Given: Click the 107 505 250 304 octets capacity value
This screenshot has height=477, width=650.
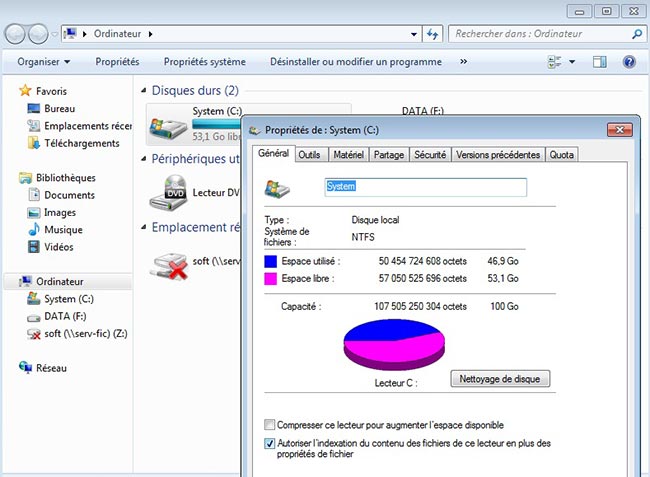Looking at the screenshot, I should point(420,306).
